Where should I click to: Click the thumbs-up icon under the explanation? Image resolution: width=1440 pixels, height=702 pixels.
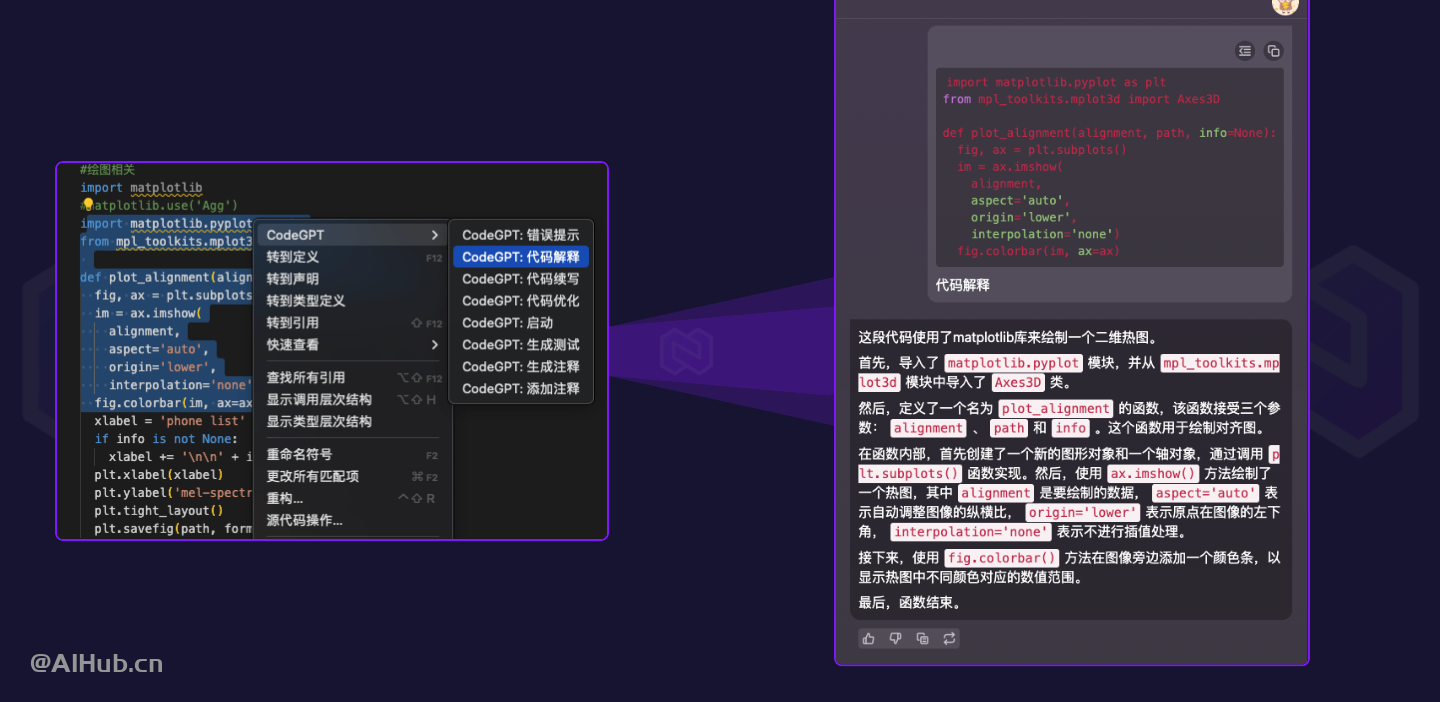coord(868,638)
